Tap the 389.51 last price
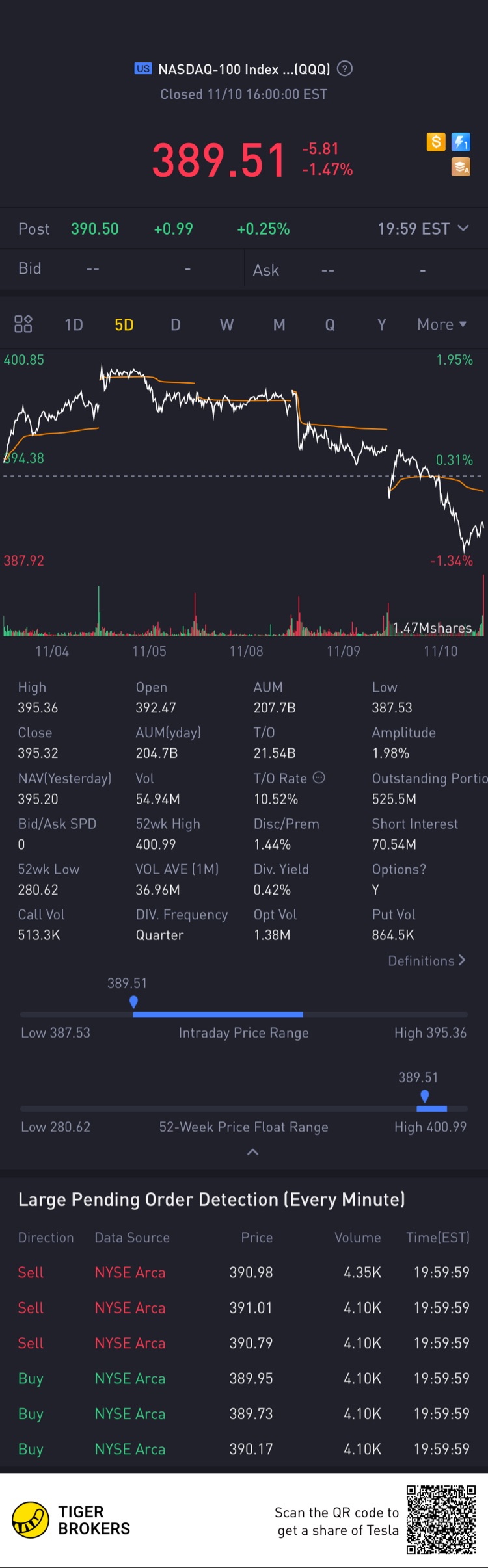 219,160
